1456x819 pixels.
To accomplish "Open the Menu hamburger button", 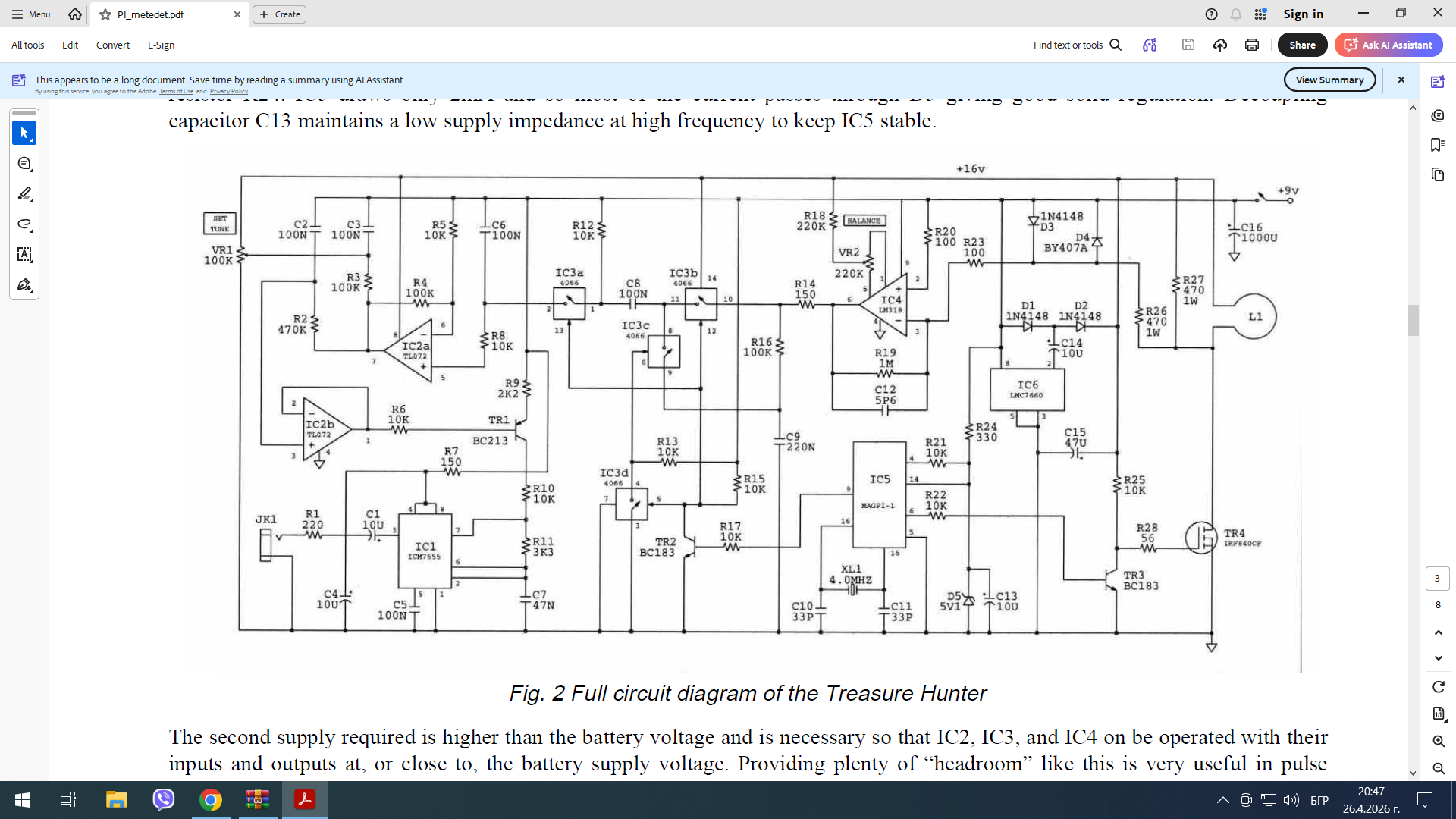I will 31,14.
